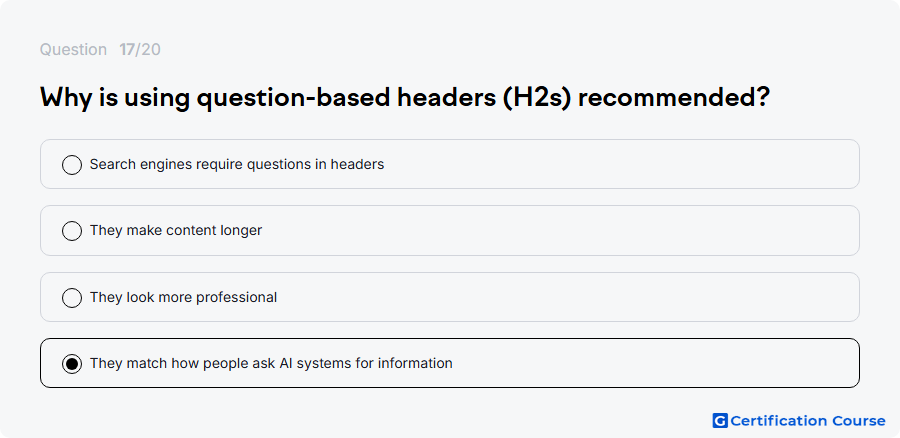
Task: Click the 17/20 progress counter
Action: pos(140,50)
